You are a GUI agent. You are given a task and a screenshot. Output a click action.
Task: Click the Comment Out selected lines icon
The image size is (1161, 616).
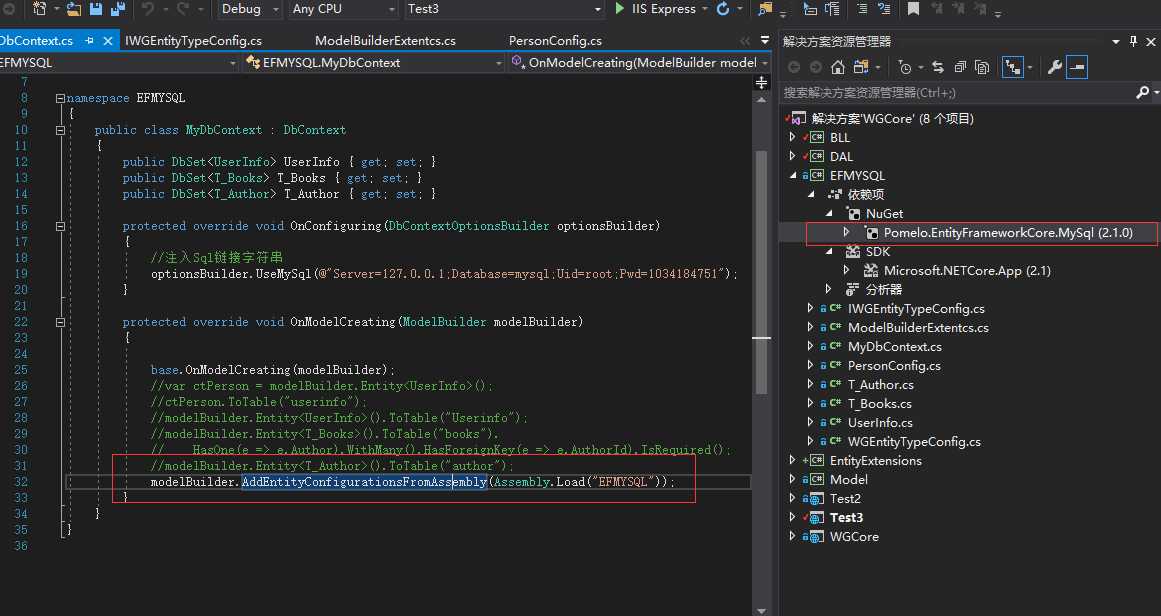point(862,9)
